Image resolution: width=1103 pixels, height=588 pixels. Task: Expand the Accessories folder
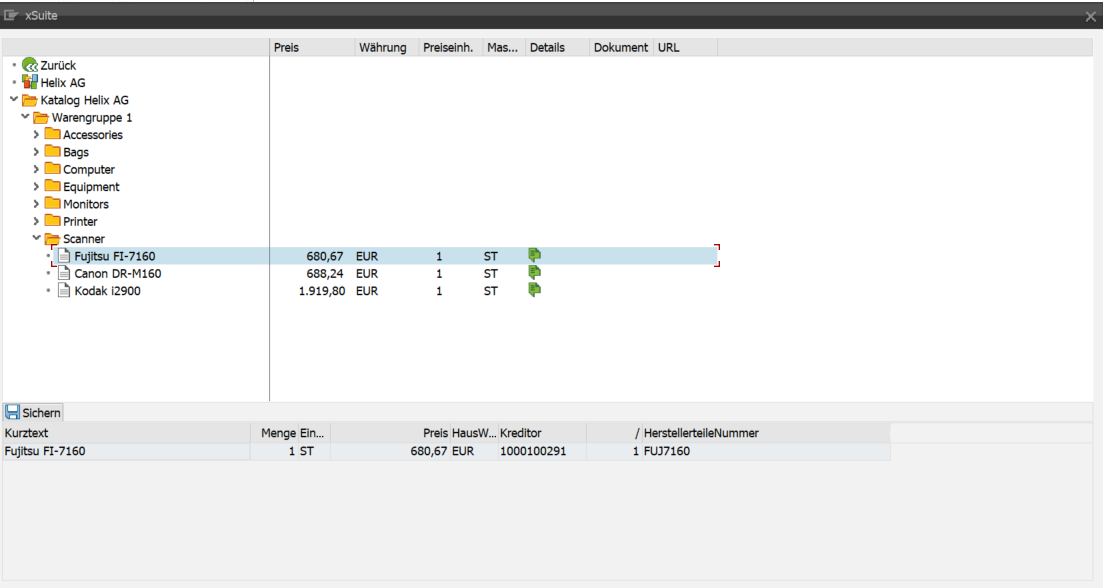[x=36, y=134]
